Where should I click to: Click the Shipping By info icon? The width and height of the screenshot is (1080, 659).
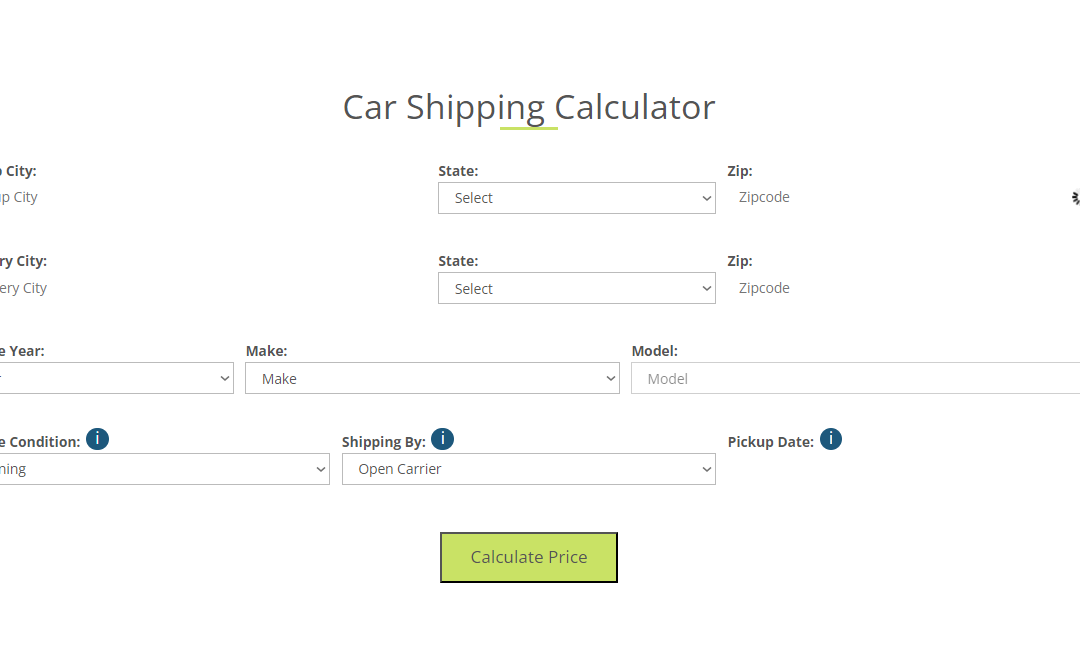442,439
